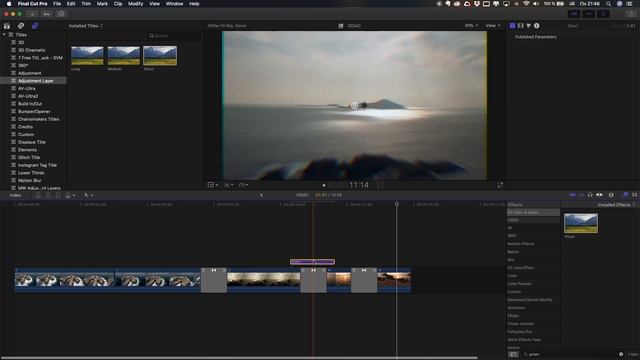640x360 pixels.
Task: Select the Medium adjustment layer thumbnail
Action: click(x=124, y=56)
